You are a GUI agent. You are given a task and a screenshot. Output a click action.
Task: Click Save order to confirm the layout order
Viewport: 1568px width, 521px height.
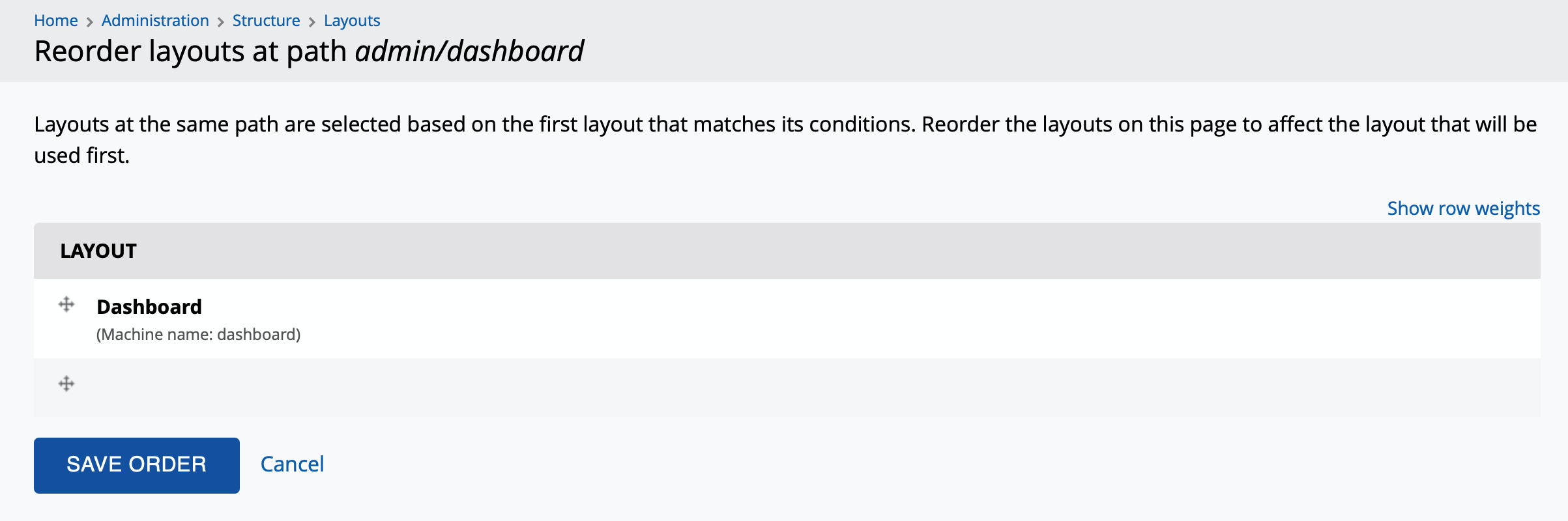[x=136, y=464]
